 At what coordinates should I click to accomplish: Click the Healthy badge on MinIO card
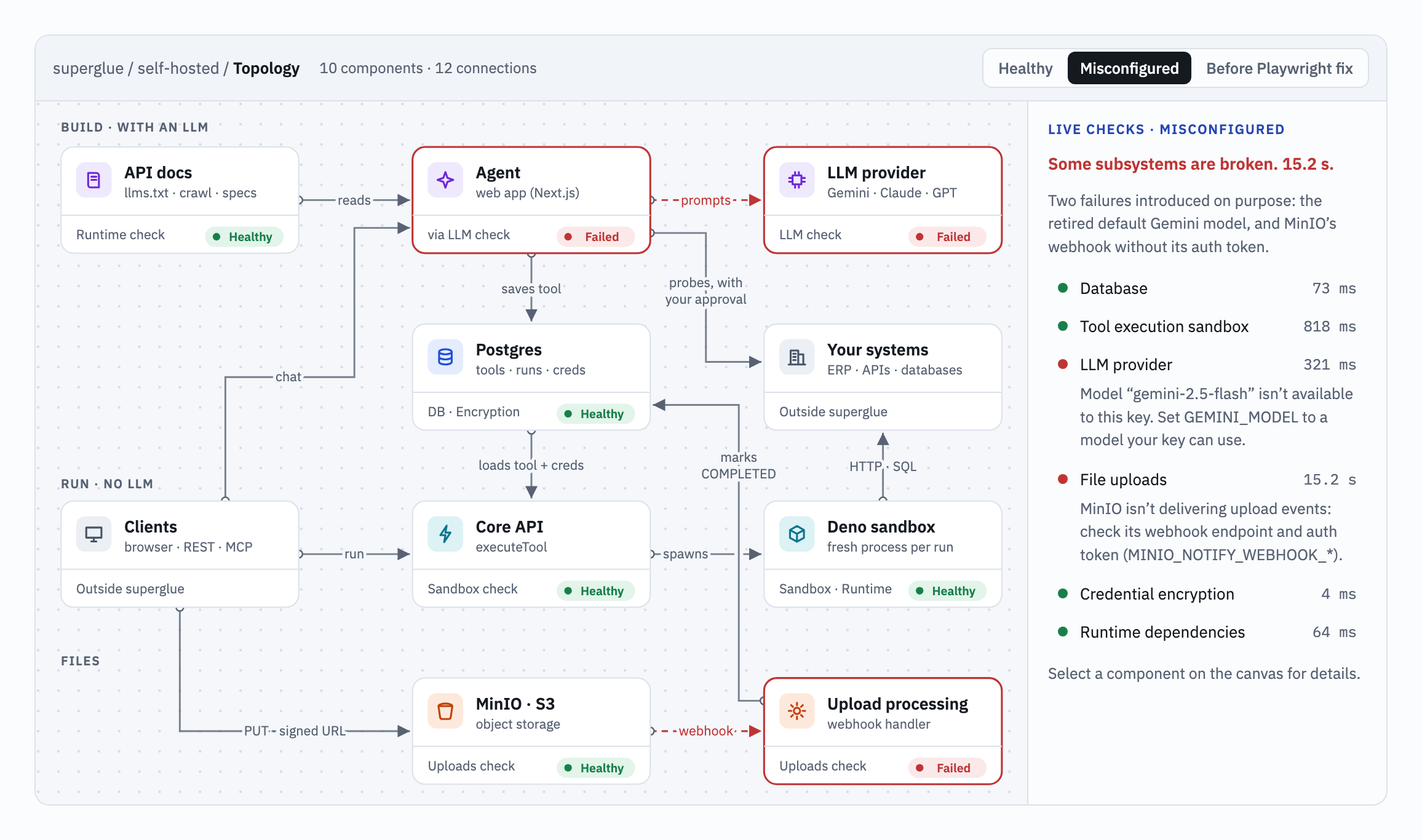pos(595,768)
